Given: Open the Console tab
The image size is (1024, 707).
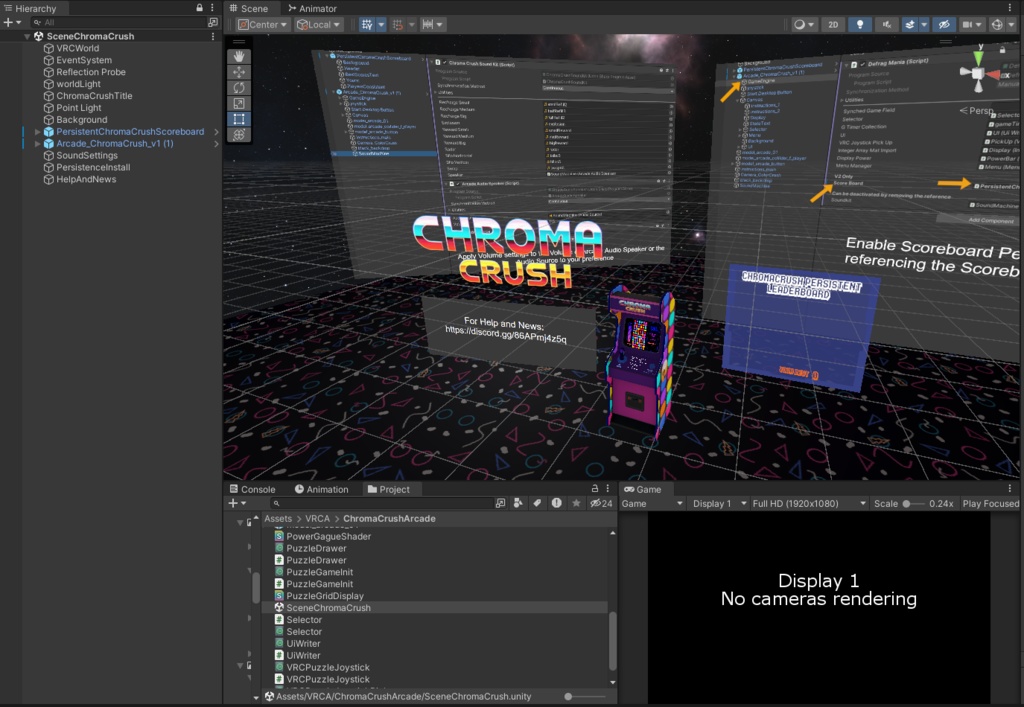Looking at the screenshot, I should pos(255,489).
